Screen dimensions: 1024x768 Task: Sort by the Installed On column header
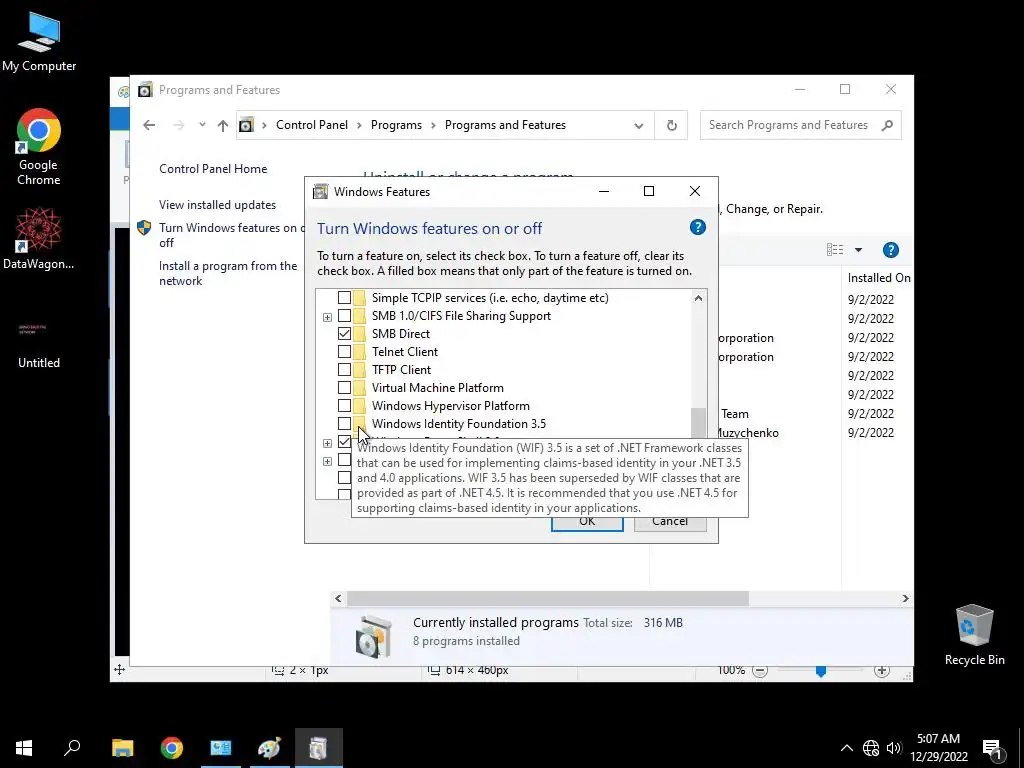pyautogui.click(x=878, y=278)
